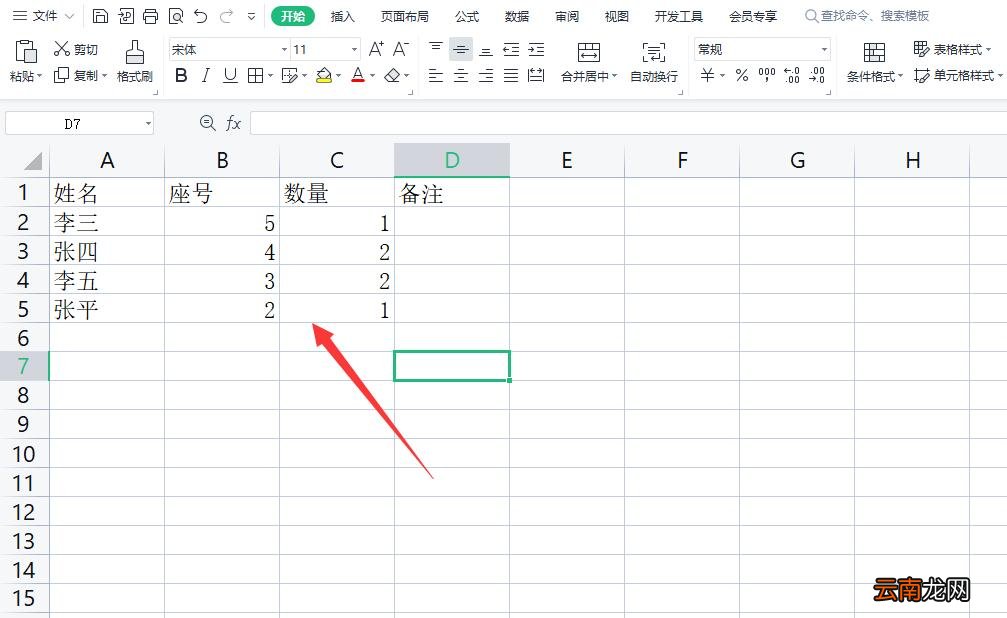Open the font name dropdown
Screen dimensions: 1007x618
pos(285,49)
